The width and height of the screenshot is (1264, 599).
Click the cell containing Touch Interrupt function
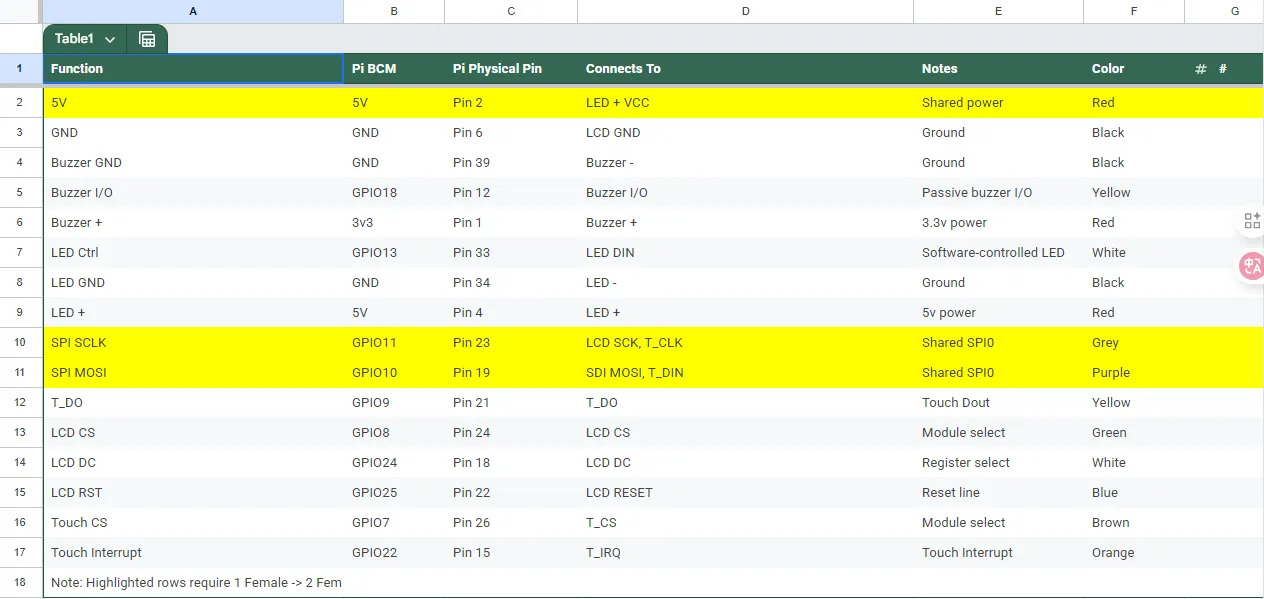[96, 552]
